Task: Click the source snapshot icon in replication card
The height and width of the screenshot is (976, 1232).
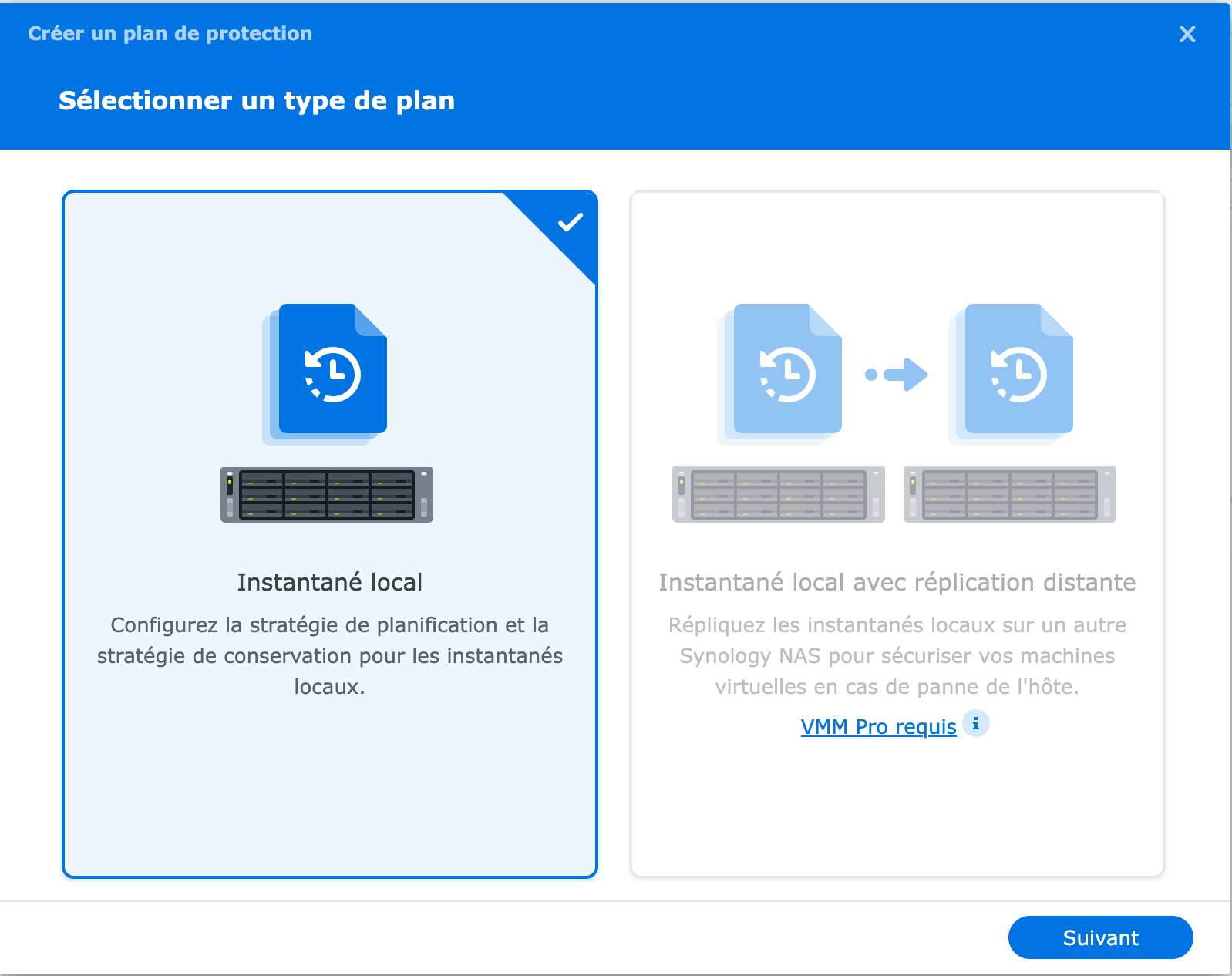Action: (x=779, y=374)
